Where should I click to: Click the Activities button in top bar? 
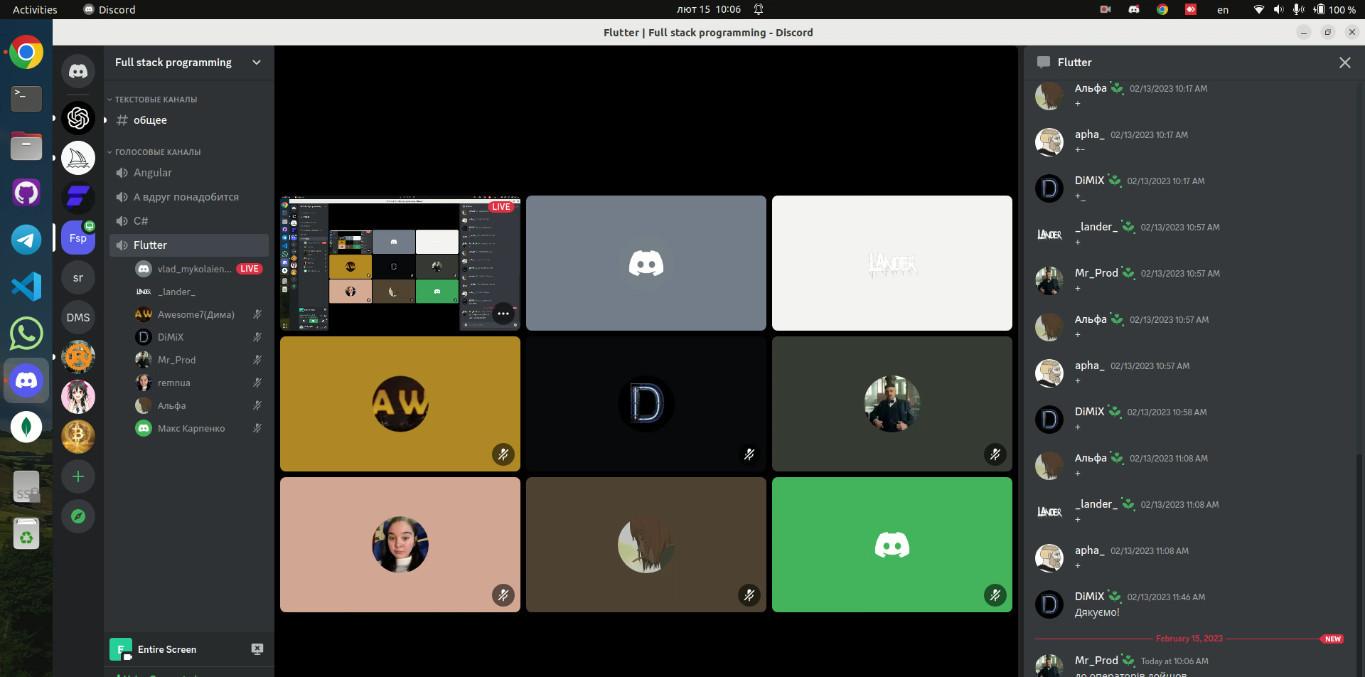[x=35, y=9]
